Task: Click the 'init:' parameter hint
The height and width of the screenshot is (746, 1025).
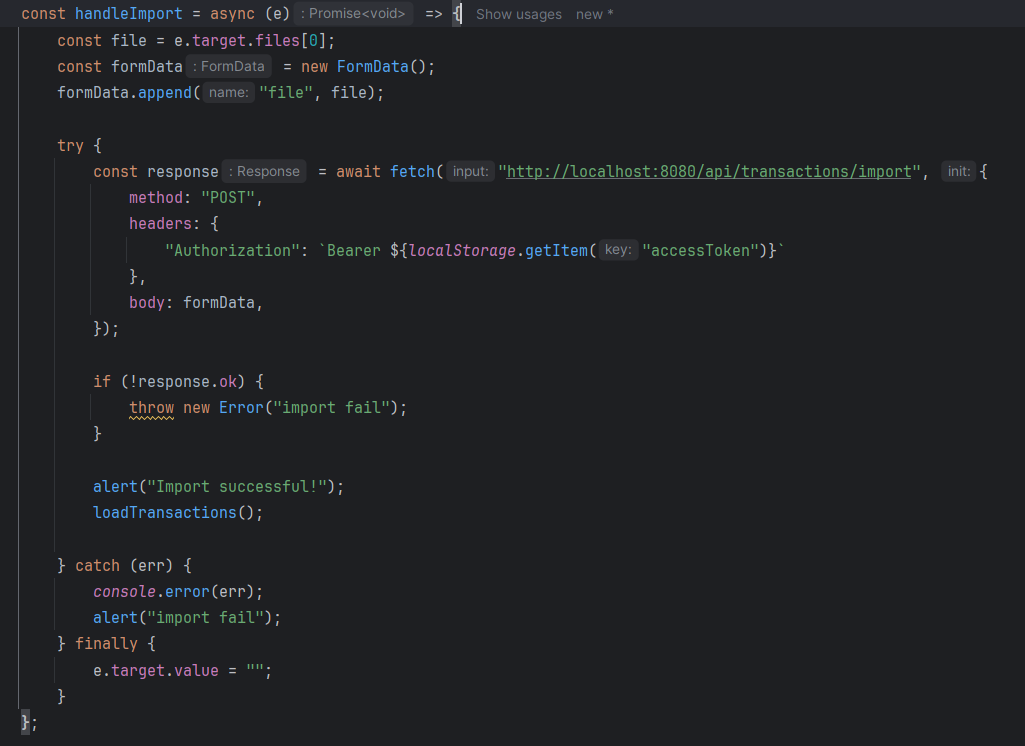Action: (x=958, y=171)
